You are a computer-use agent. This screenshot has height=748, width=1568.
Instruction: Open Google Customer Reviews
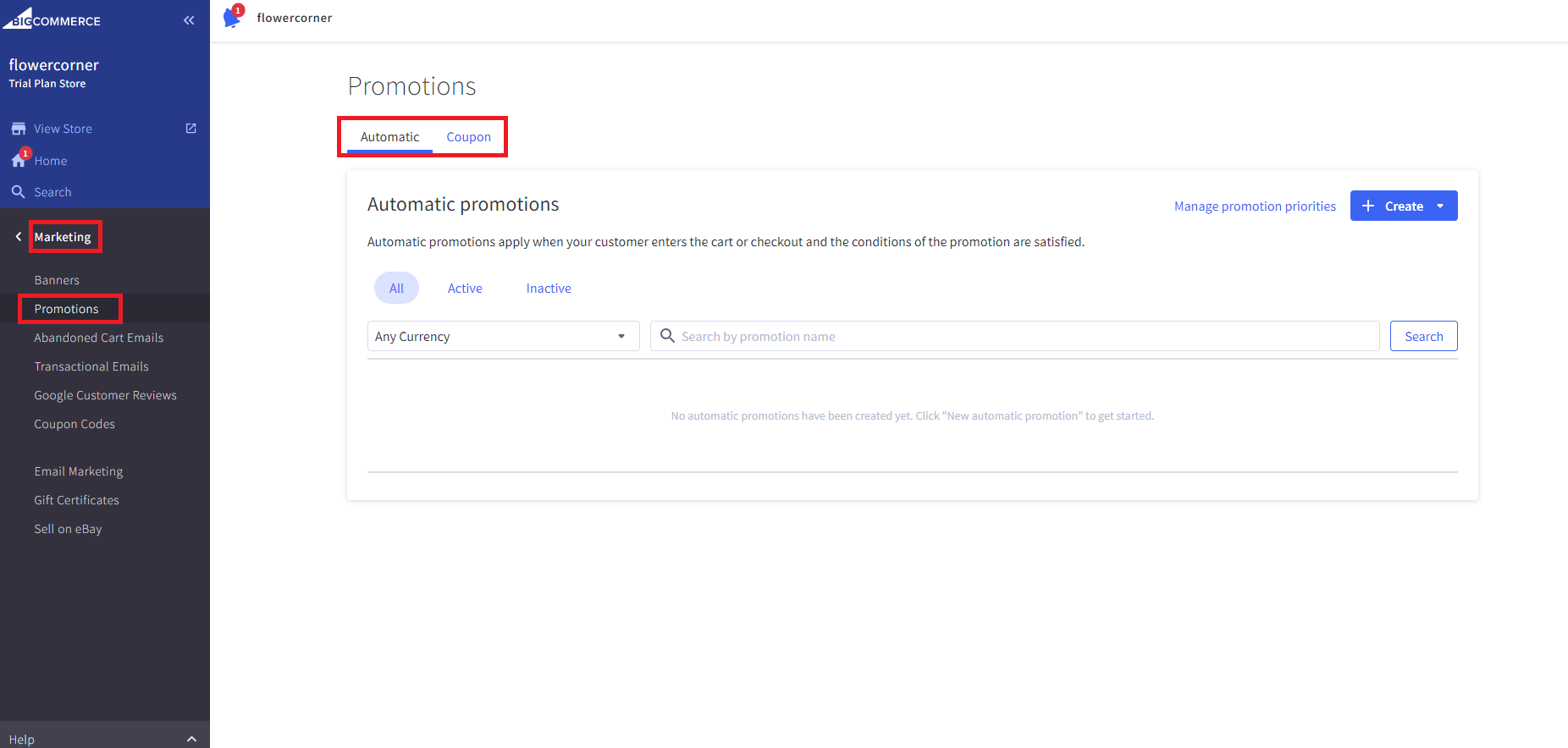pyautogui.click(x=106, y=395)
